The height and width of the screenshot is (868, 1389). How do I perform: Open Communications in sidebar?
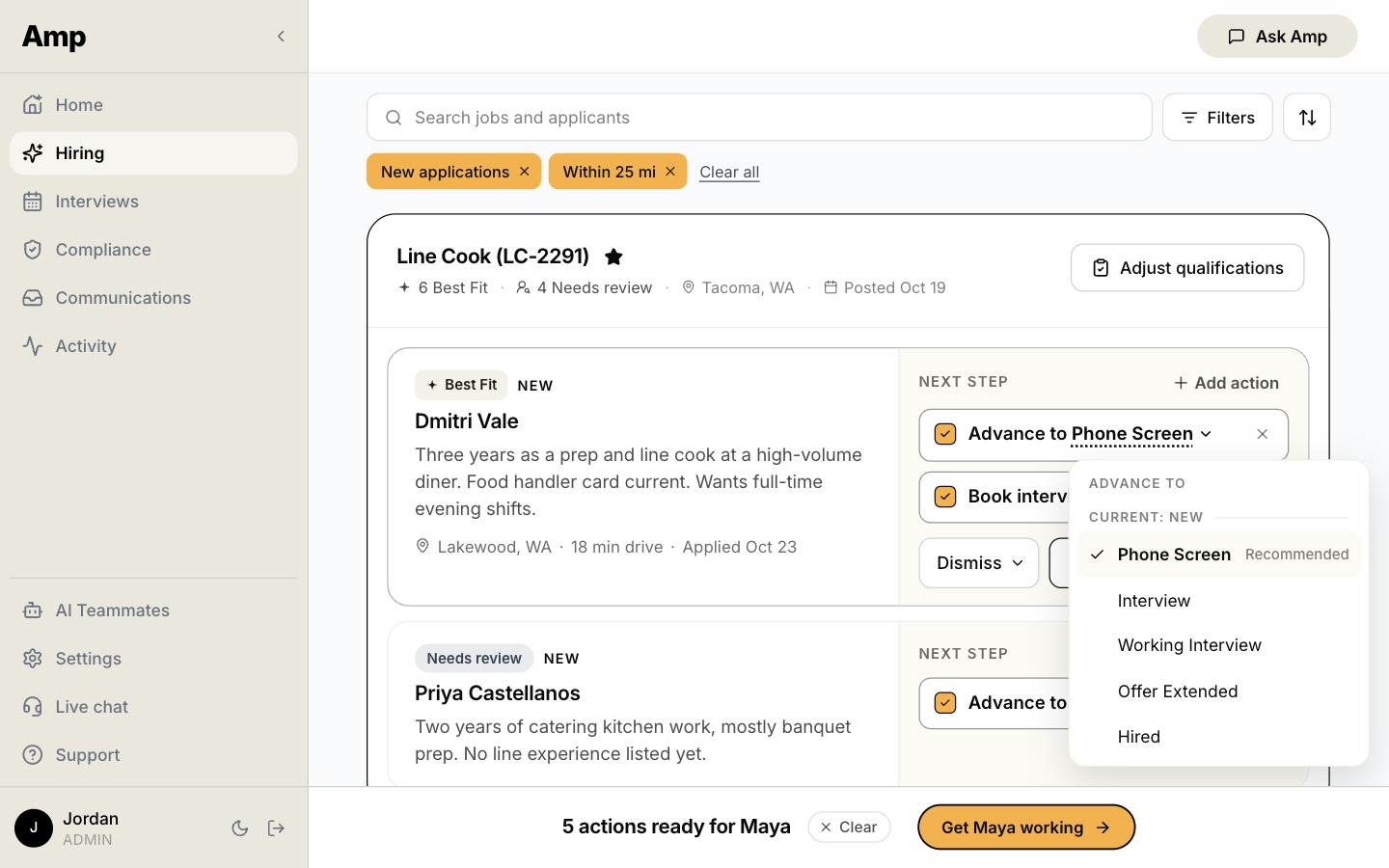[153, 298]
